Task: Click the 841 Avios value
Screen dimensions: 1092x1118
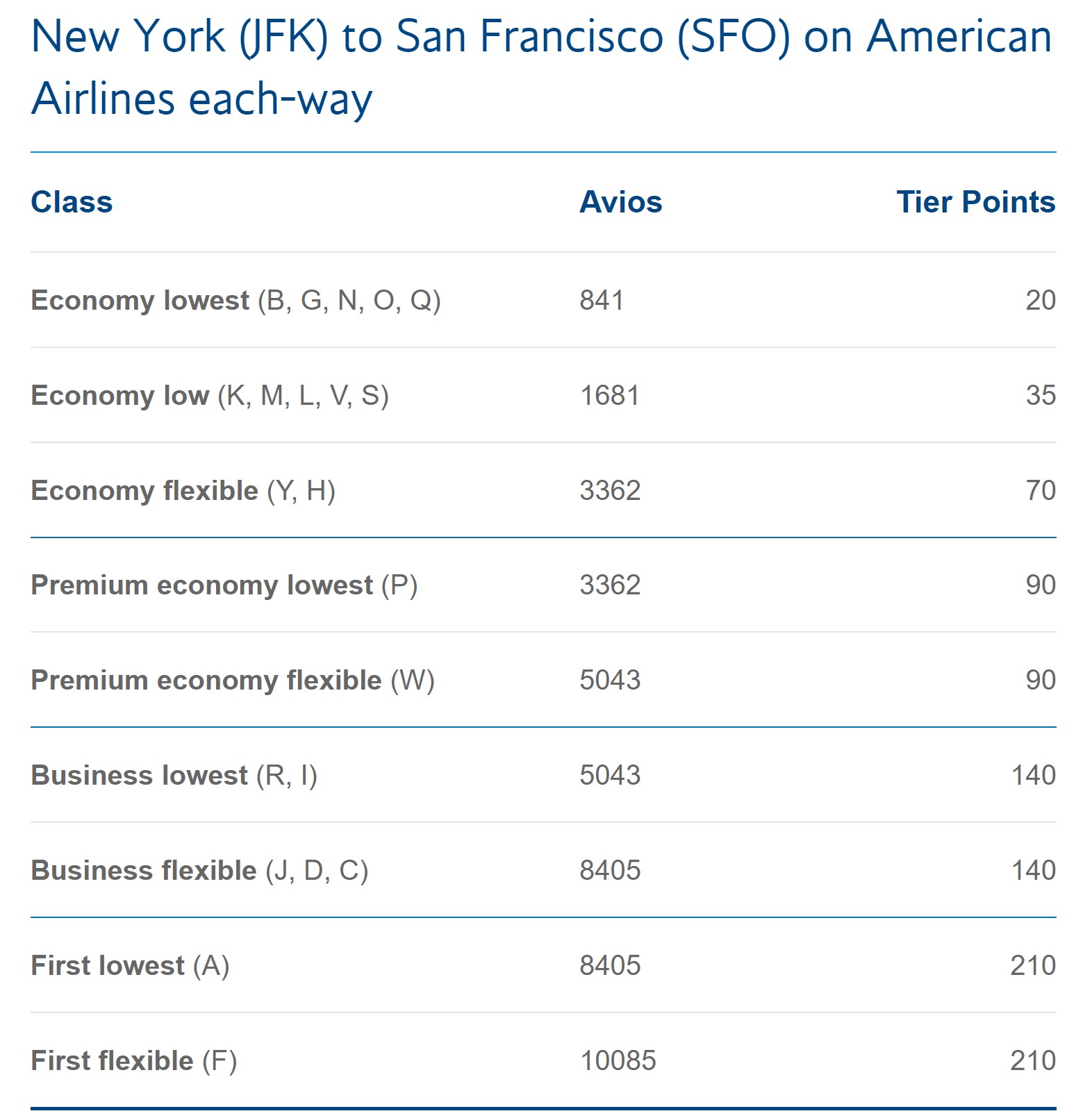Action: [x=602, y=301]
